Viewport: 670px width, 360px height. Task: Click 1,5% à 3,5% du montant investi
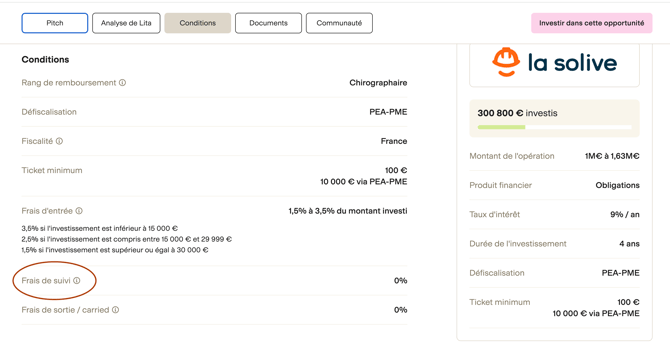click(x=348, y=211)
